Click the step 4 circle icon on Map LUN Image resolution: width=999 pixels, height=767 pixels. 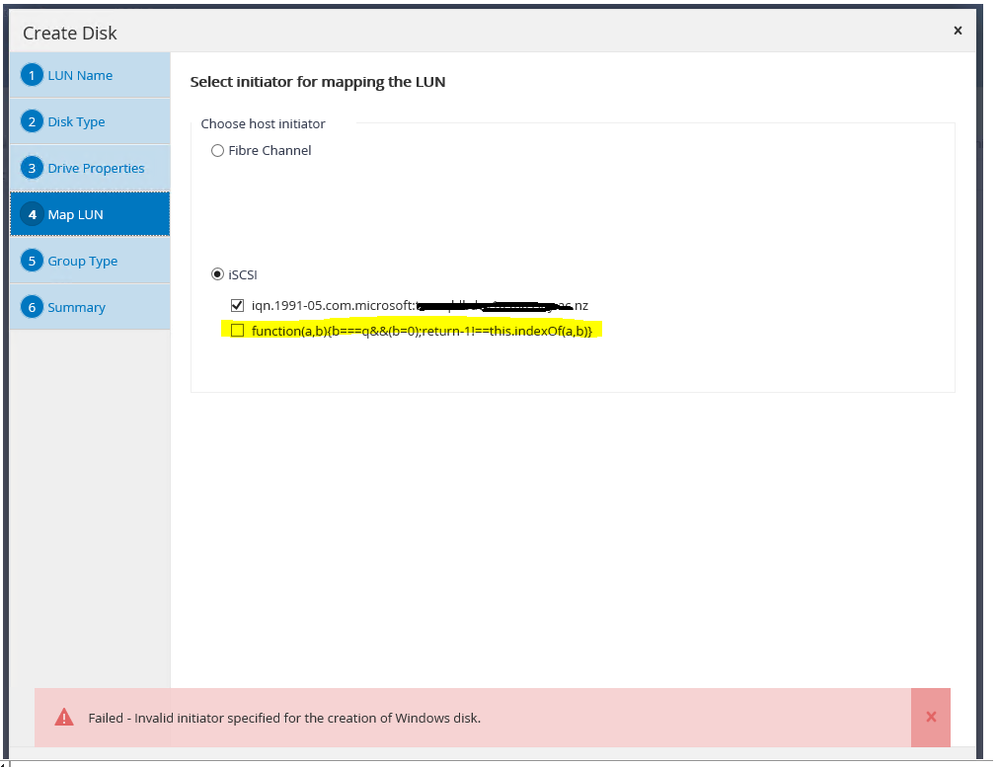(31, 214)
